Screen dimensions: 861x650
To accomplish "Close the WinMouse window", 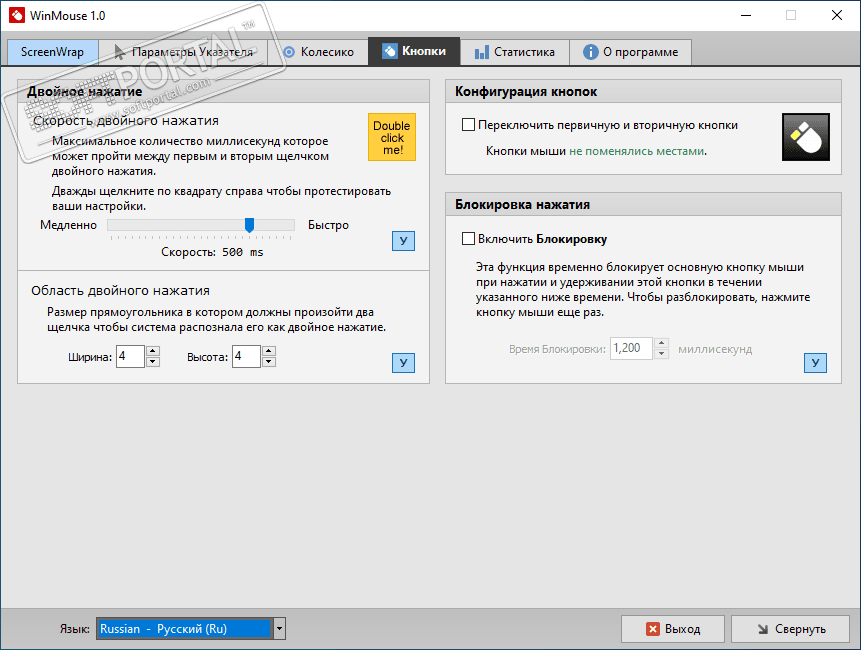I will pos(837,15).
